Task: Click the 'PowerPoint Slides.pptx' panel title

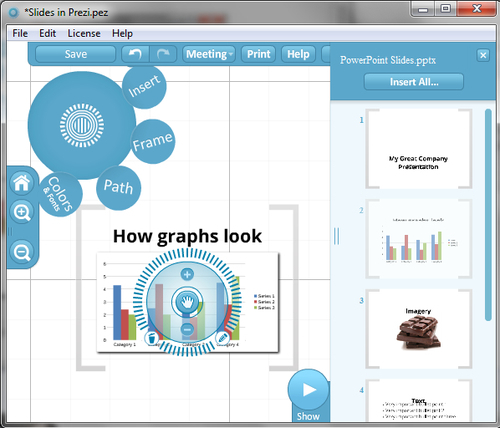Action: click(388, 60)
